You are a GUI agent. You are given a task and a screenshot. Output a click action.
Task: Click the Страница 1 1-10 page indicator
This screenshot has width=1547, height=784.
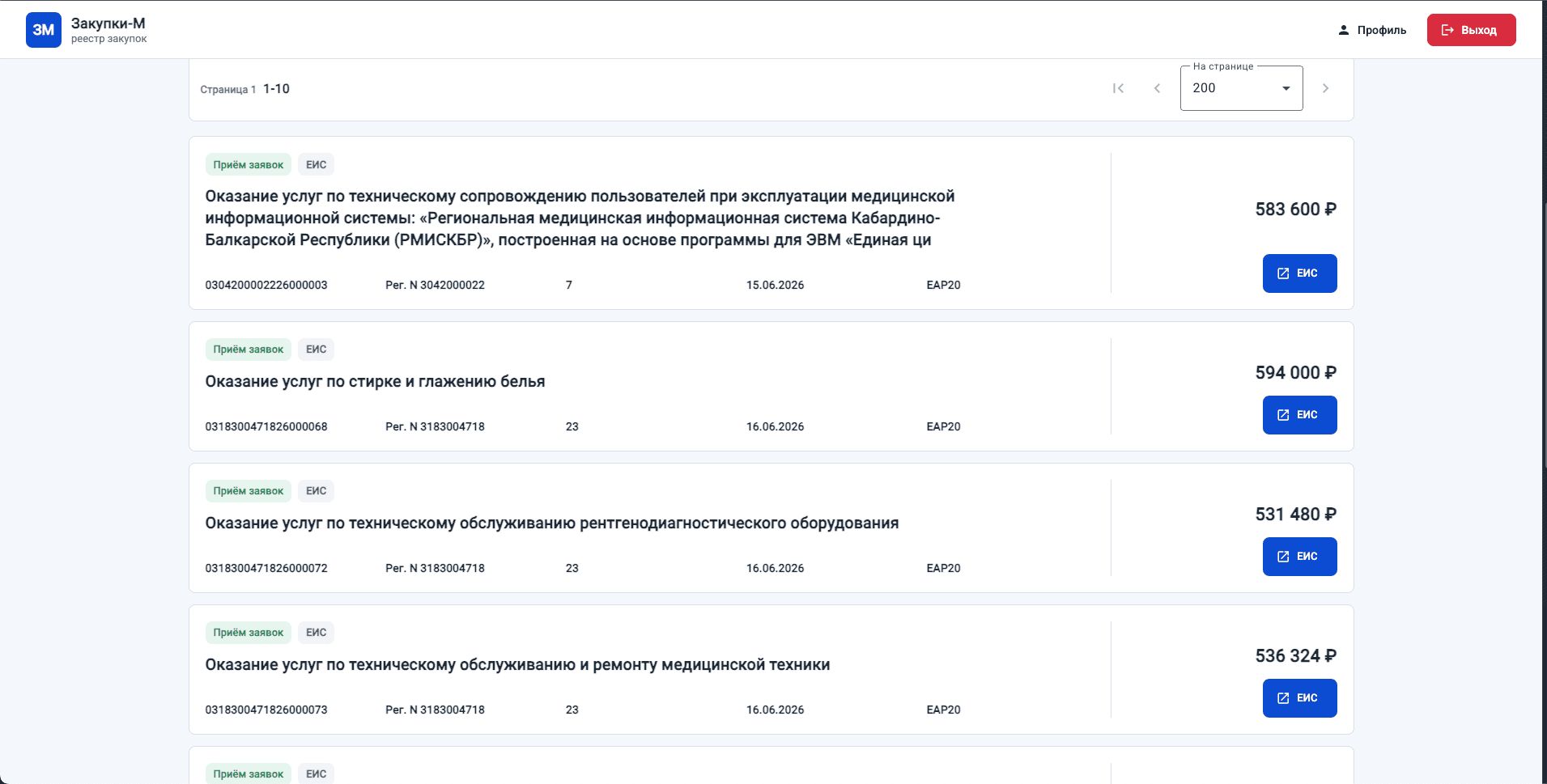click(x=244, y=89)
